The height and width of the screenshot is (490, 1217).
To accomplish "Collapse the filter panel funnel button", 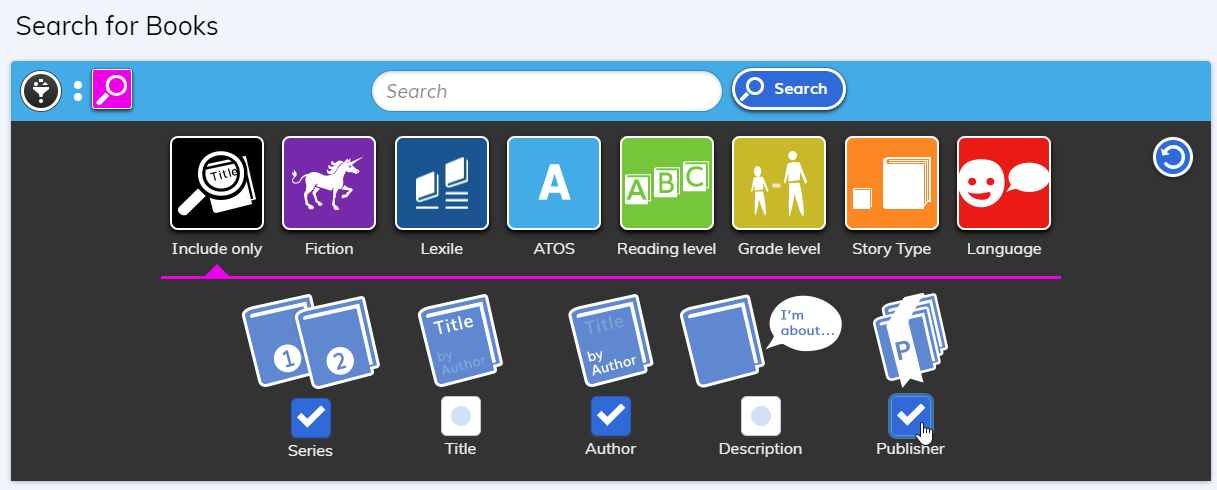I will pyautogui.click(x=41, y=91).
